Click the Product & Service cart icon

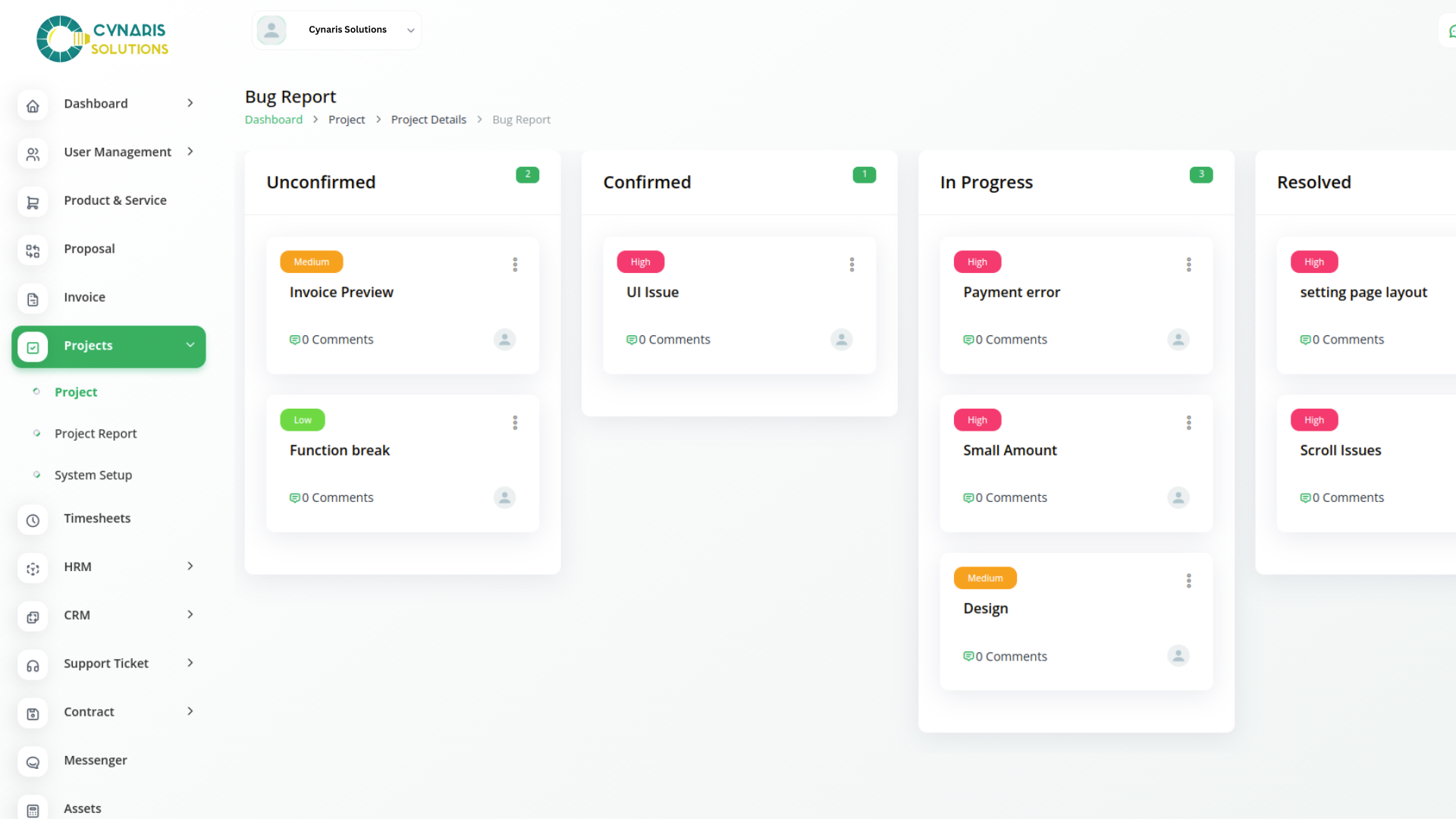[x=33, y=202]
